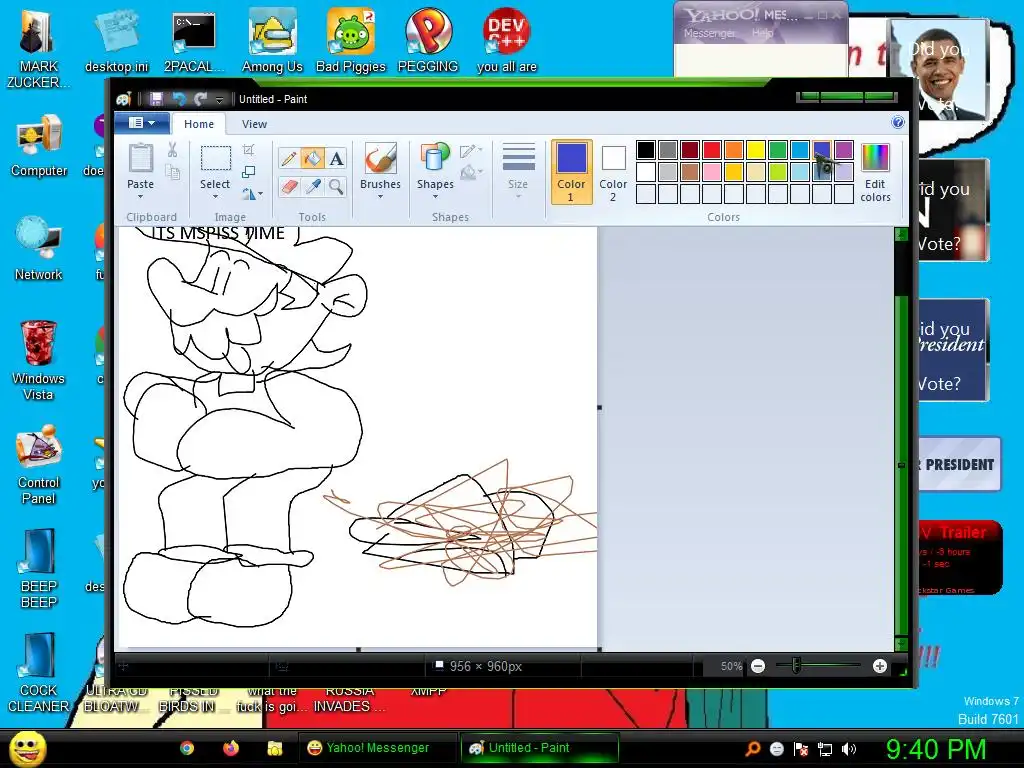Click the Undo arrow in title bar

point(178,99)
